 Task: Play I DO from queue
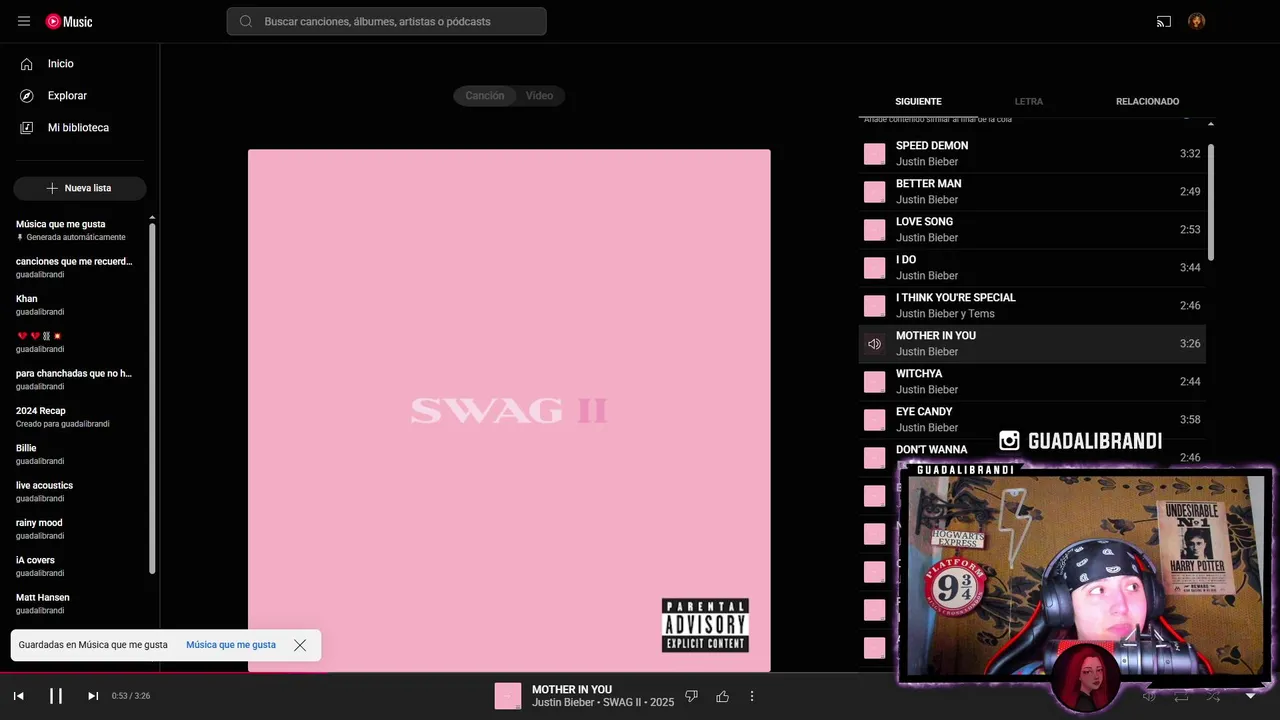click(1032, 268)
